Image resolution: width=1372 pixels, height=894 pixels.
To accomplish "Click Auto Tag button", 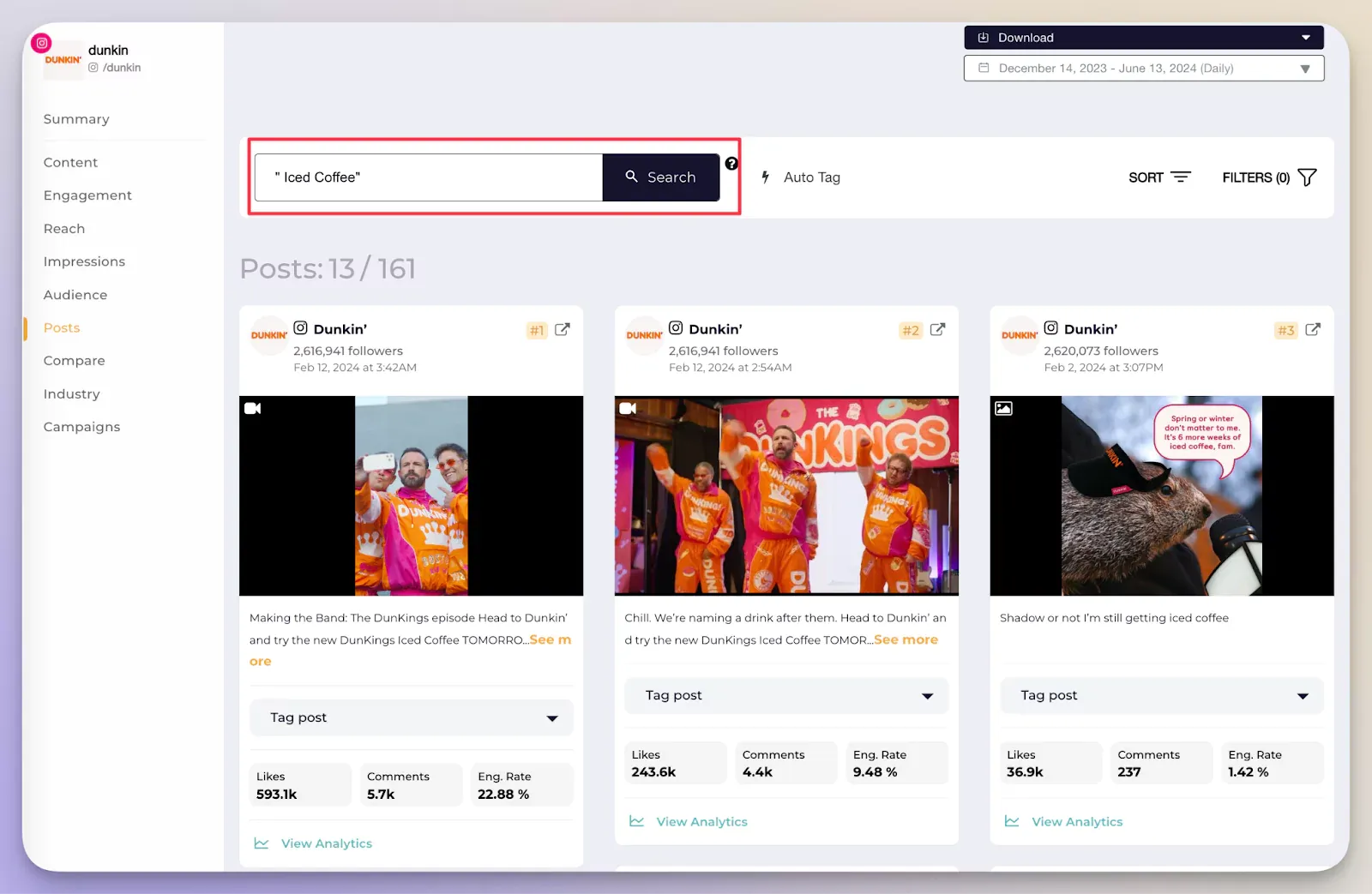I will (x=801, y=177).
